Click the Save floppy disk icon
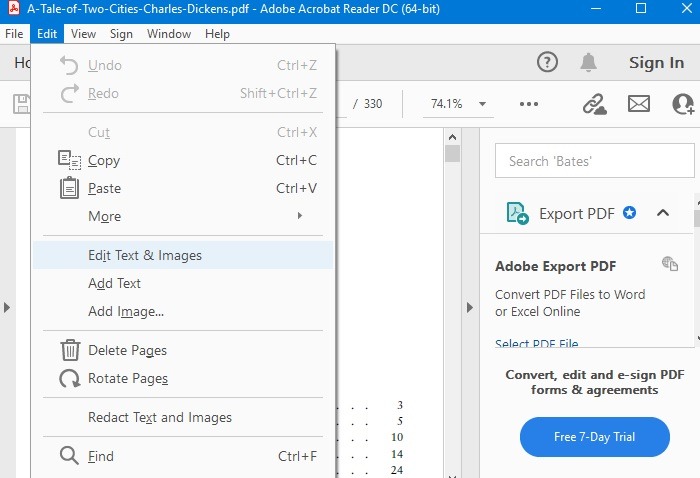 coord(21,104)
